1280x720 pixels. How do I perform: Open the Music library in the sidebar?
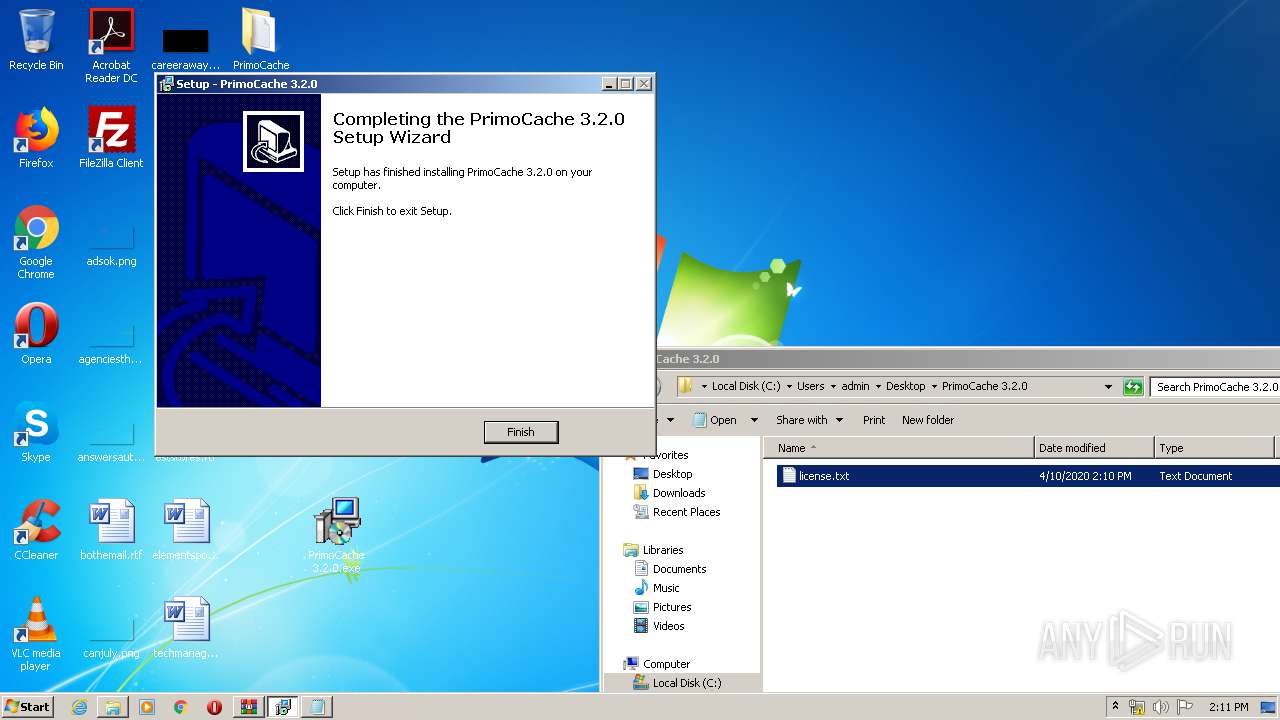click(666, 588)
